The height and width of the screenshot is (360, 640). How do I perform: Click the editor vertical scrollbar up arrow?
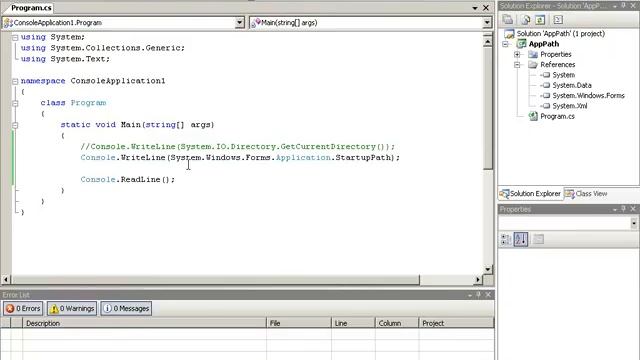click(488, 42)
